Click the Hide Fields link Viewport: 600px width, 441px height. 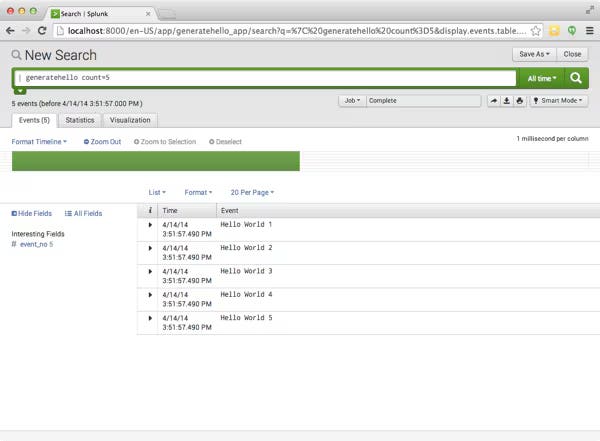tap(33, 213)
